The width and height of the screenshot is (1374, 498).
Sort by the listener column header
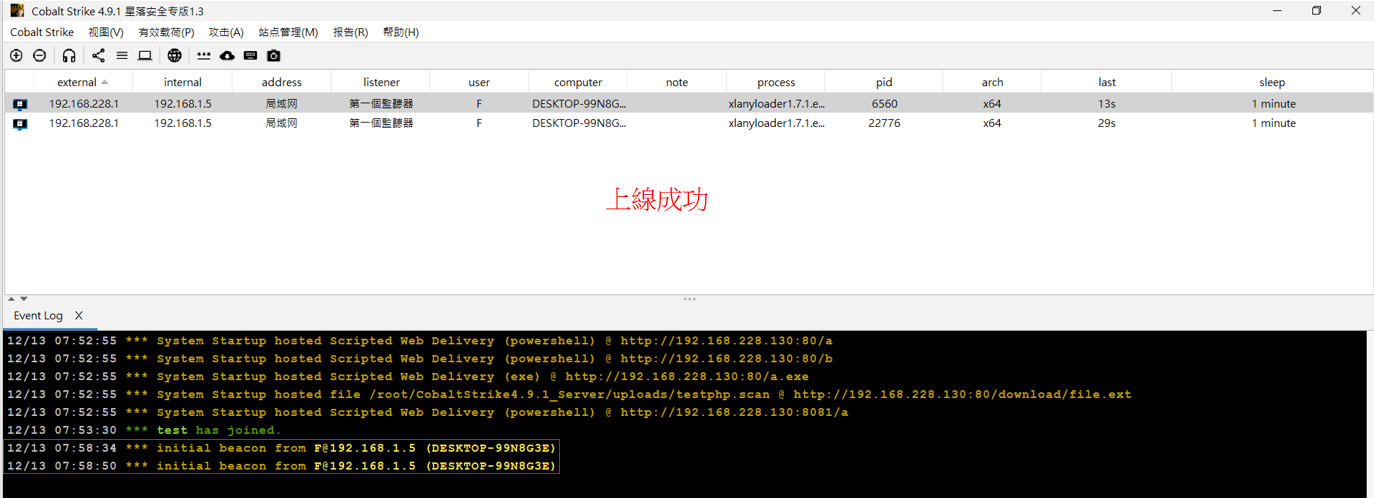click(x=381, y=82)
